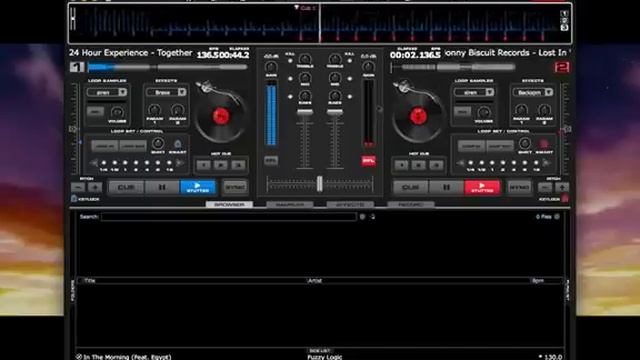Click deck 1 song progress bar
This screenshot has height=360, width=640.
pos(167,67)
